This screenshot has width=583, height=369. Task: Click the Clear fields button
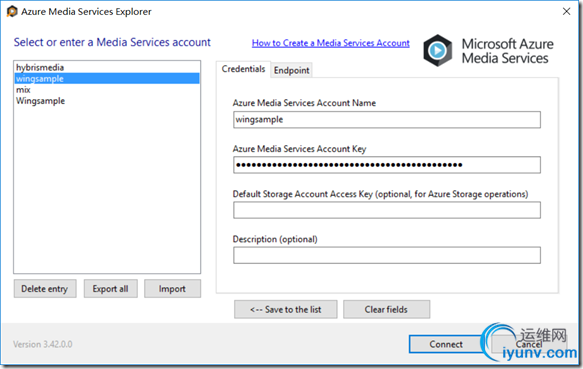tap(386, 309)
